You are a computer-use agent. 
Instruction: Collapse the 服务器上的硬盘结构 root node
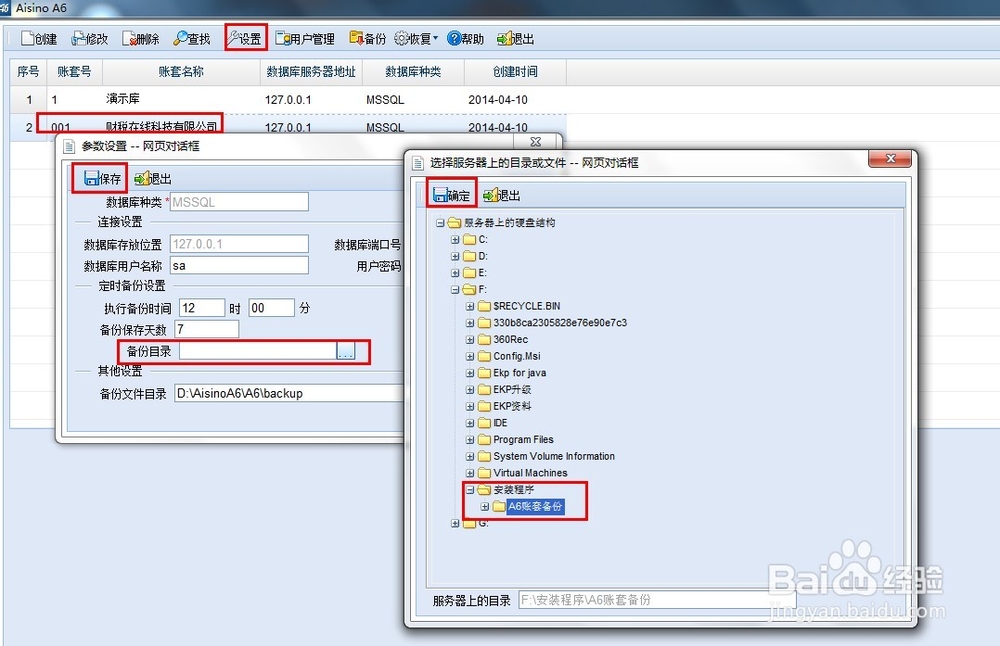point(440,223)
